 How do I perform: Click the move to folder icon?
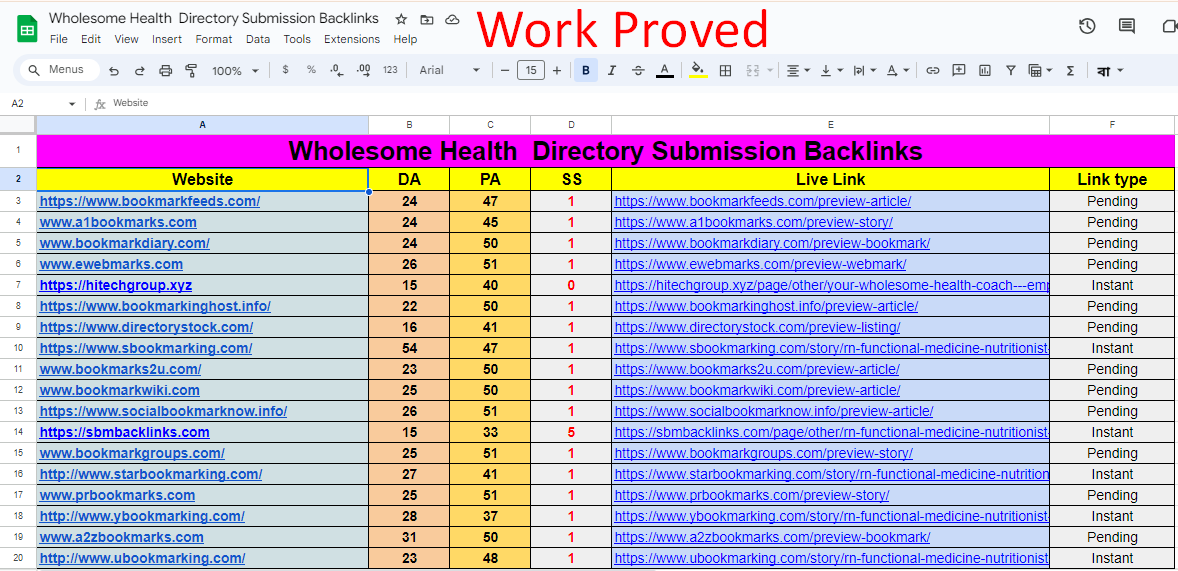(x=427, y=20)
